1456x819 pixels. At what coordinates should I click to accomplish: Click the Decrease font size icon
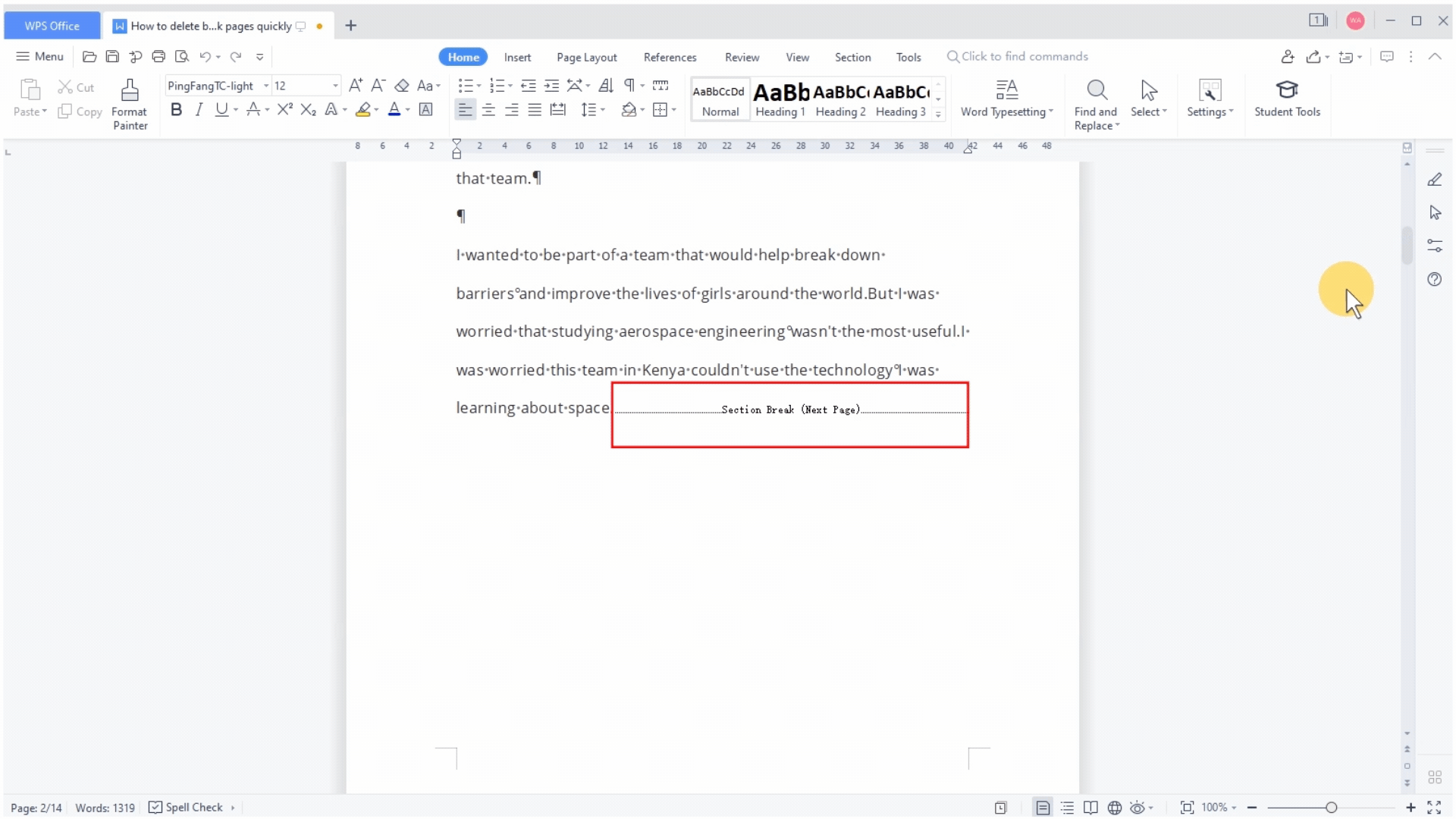(x=378, y=86)
